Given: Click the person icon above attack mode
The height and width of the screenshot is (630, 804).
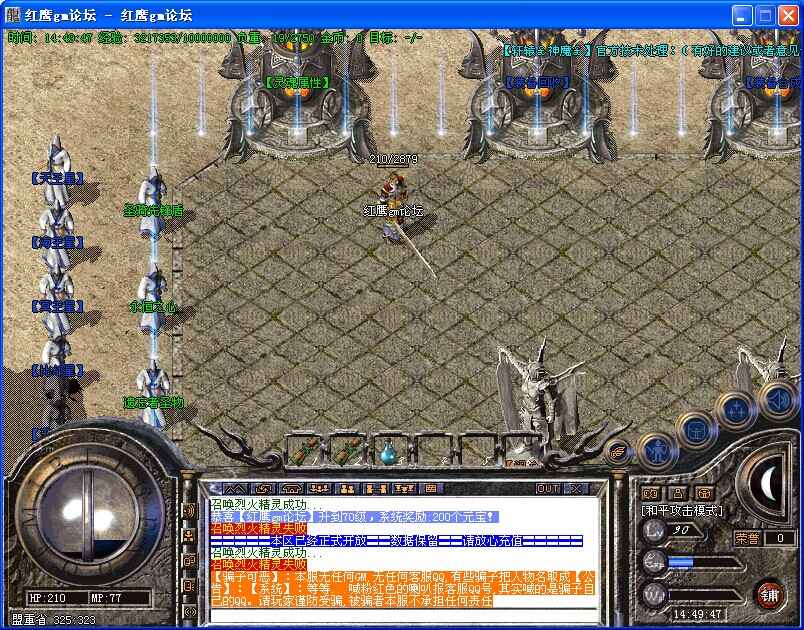Looking at the screenshot, I should (x=678, y=493).
